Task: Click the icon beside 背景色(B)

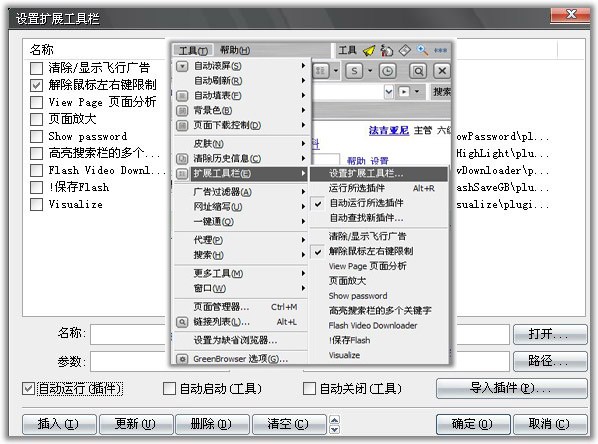Action: coord(182,111)
